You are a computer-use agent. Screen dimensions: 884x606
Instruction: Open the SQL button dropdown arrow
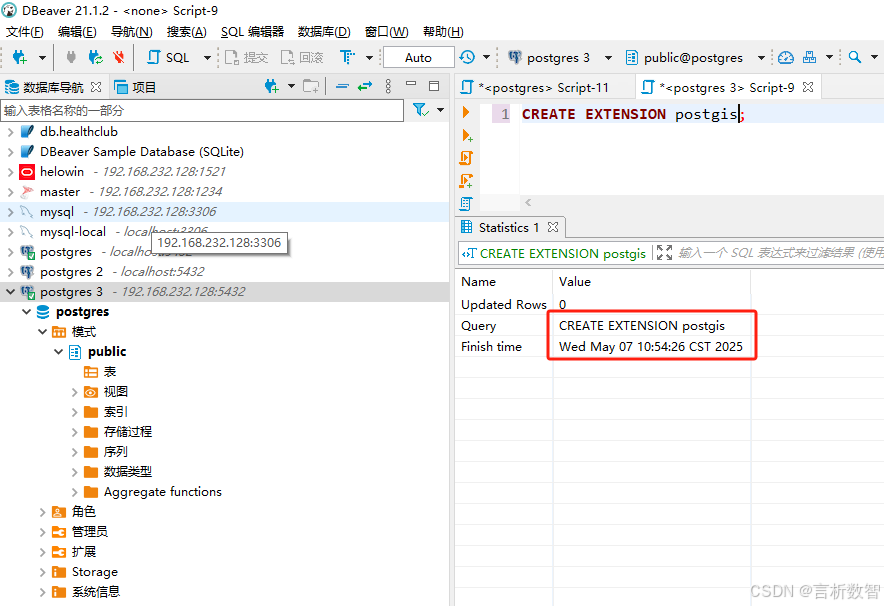coord(207,57)
